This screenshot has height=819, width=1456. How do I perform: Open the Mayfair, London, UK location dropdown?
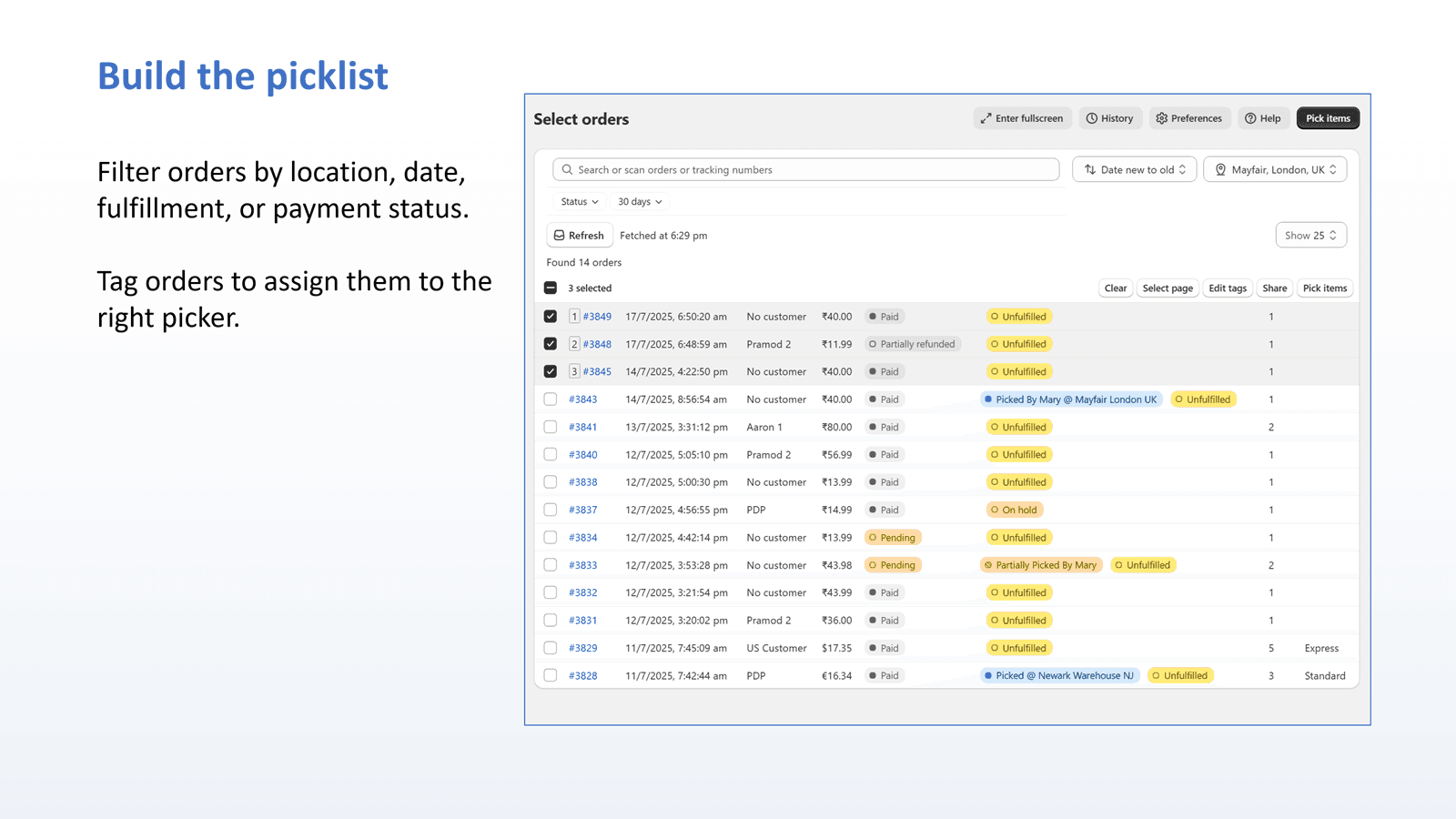[1275, 170]
